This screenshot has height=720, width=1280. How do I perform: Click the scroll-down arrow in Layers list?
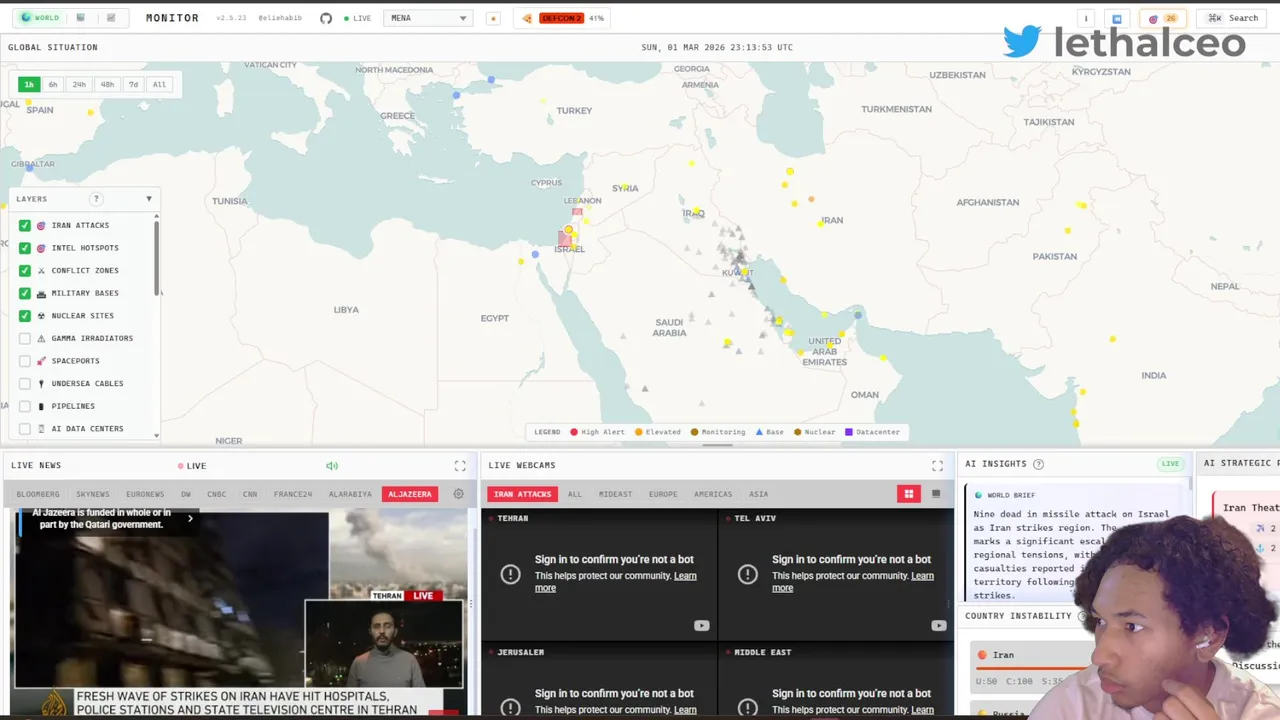pyautogui.click(x=156, y=435)
